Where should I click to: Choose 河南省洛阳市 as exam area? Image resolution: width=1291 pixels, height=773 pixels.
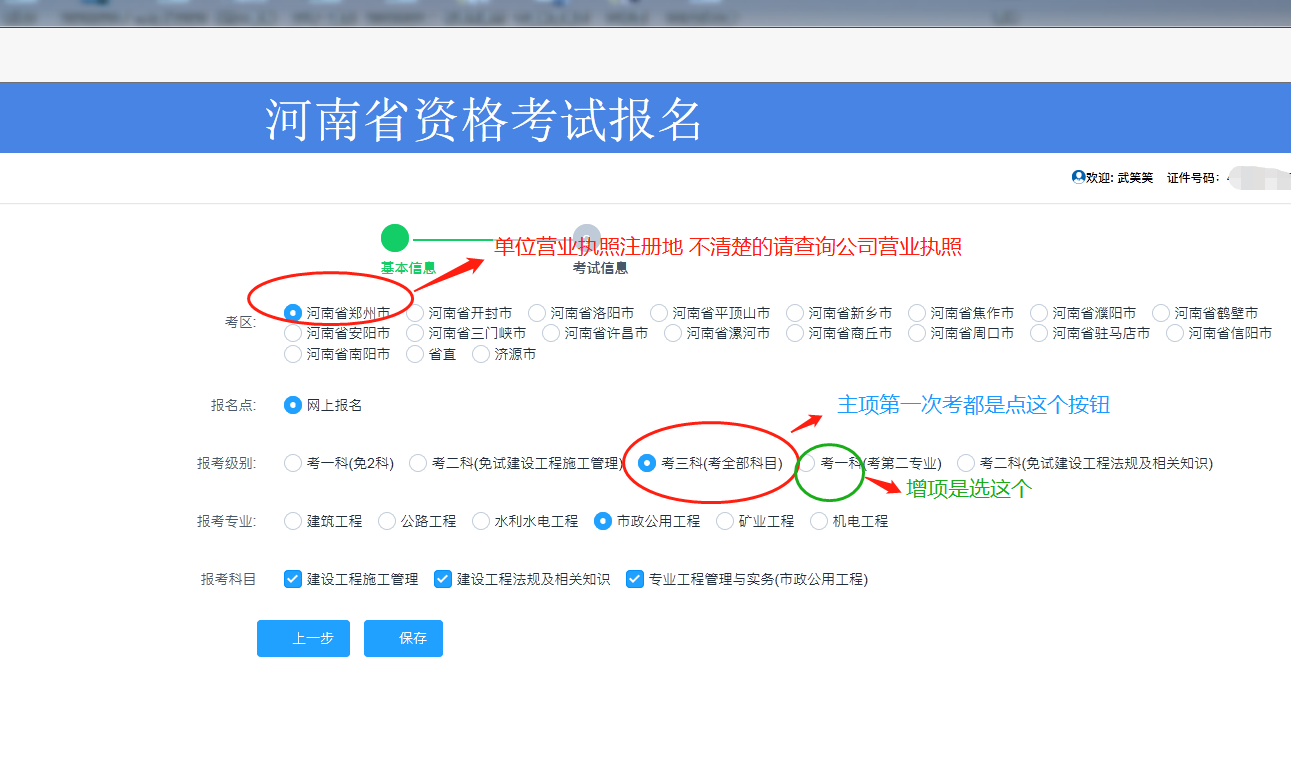tap(537, 313)
